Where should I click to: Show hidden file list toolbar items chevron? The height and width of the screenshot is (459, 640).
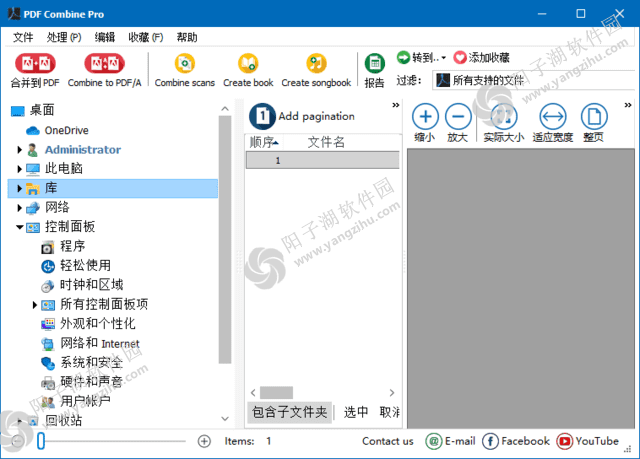(396, 105)
